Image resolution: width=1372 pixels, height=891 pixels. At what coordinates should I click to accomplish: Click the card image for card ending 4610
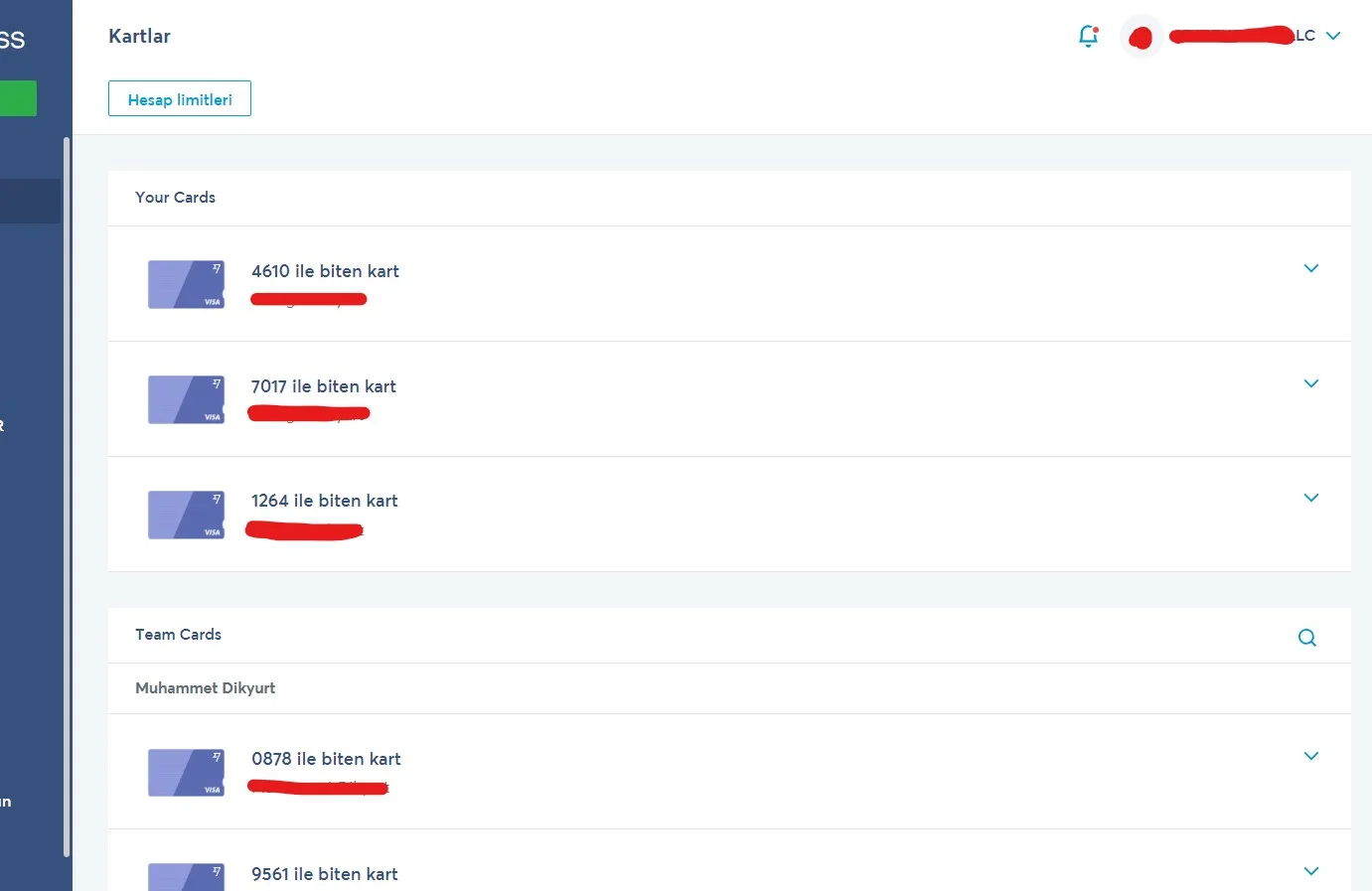186,285
